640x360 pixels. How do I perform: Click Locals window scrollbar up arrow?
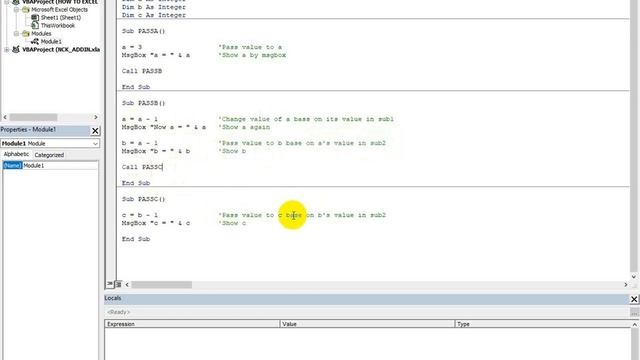(x=634, y=324)
